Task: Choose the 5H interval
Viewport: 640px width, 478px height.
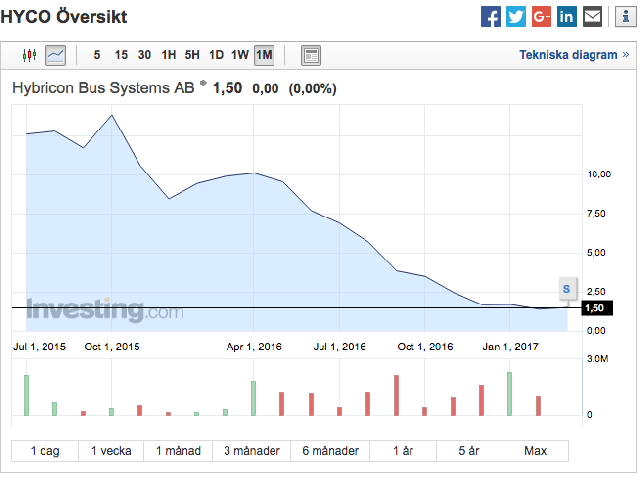Action: click(x=192, y=55)
